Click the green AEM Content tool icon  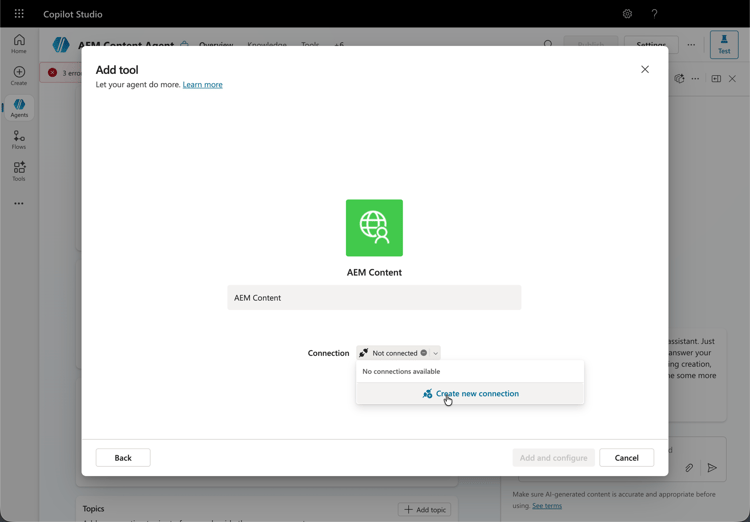374,228
